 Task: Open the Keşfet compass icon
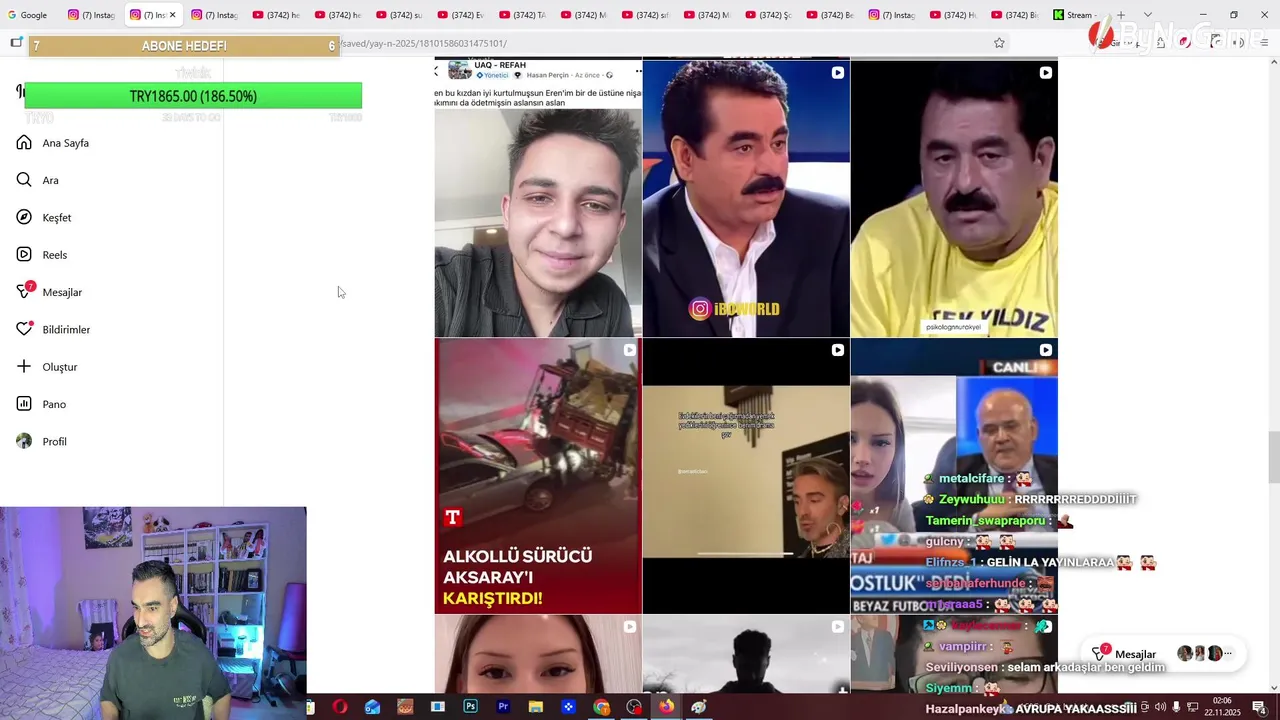tap(24, 217)
